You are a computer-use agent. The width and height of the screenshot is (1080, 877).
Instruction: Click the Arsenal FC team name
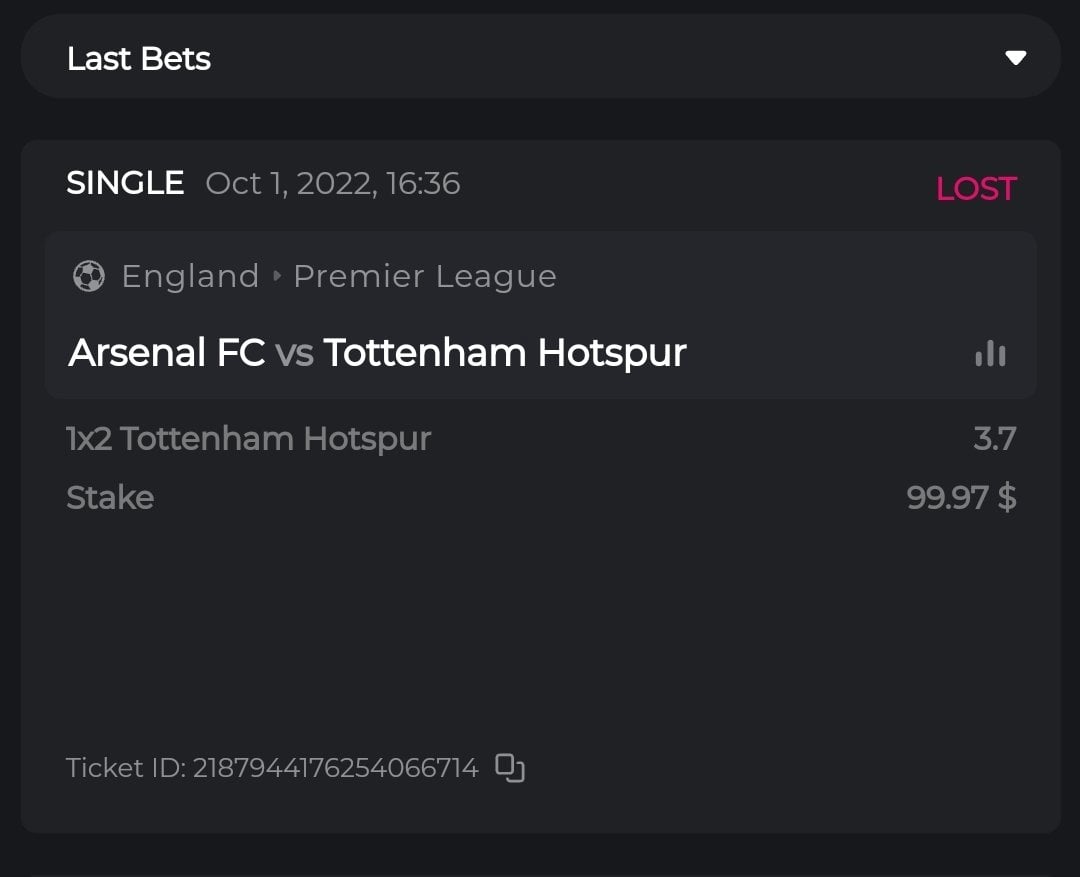tap(166, 353)
